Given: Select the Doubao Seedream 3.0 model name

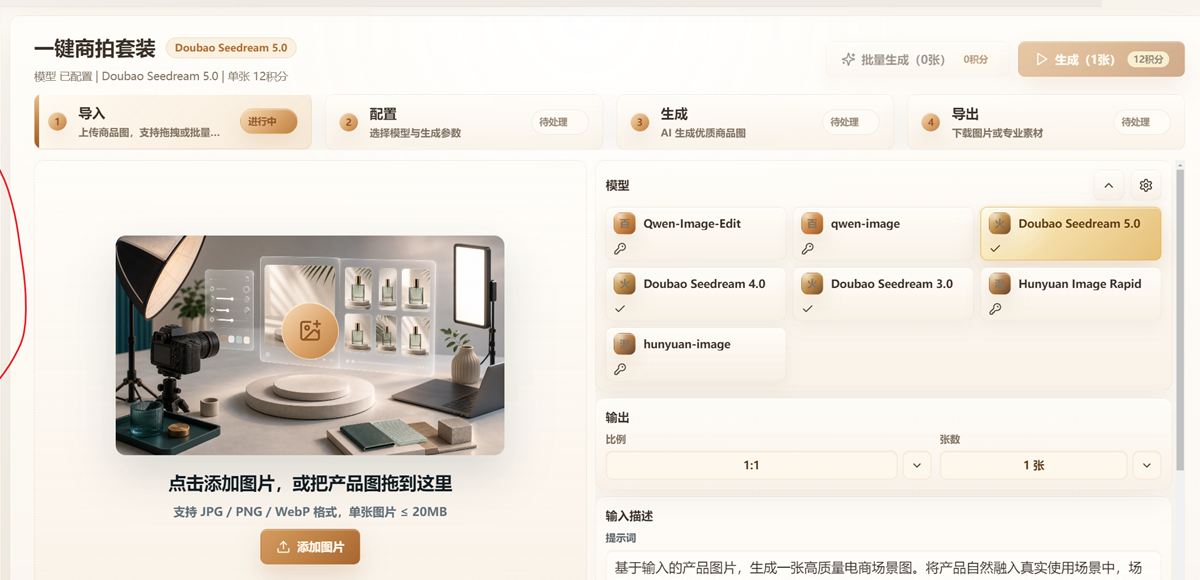Looking at the screenshot, I should pyautogui.click(x=891, y=284).
